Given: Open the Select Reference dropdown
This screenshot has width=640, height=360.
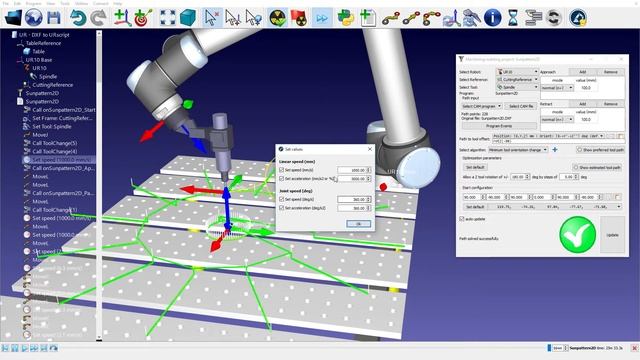Looking at the screenshot, I should point(518,80).
